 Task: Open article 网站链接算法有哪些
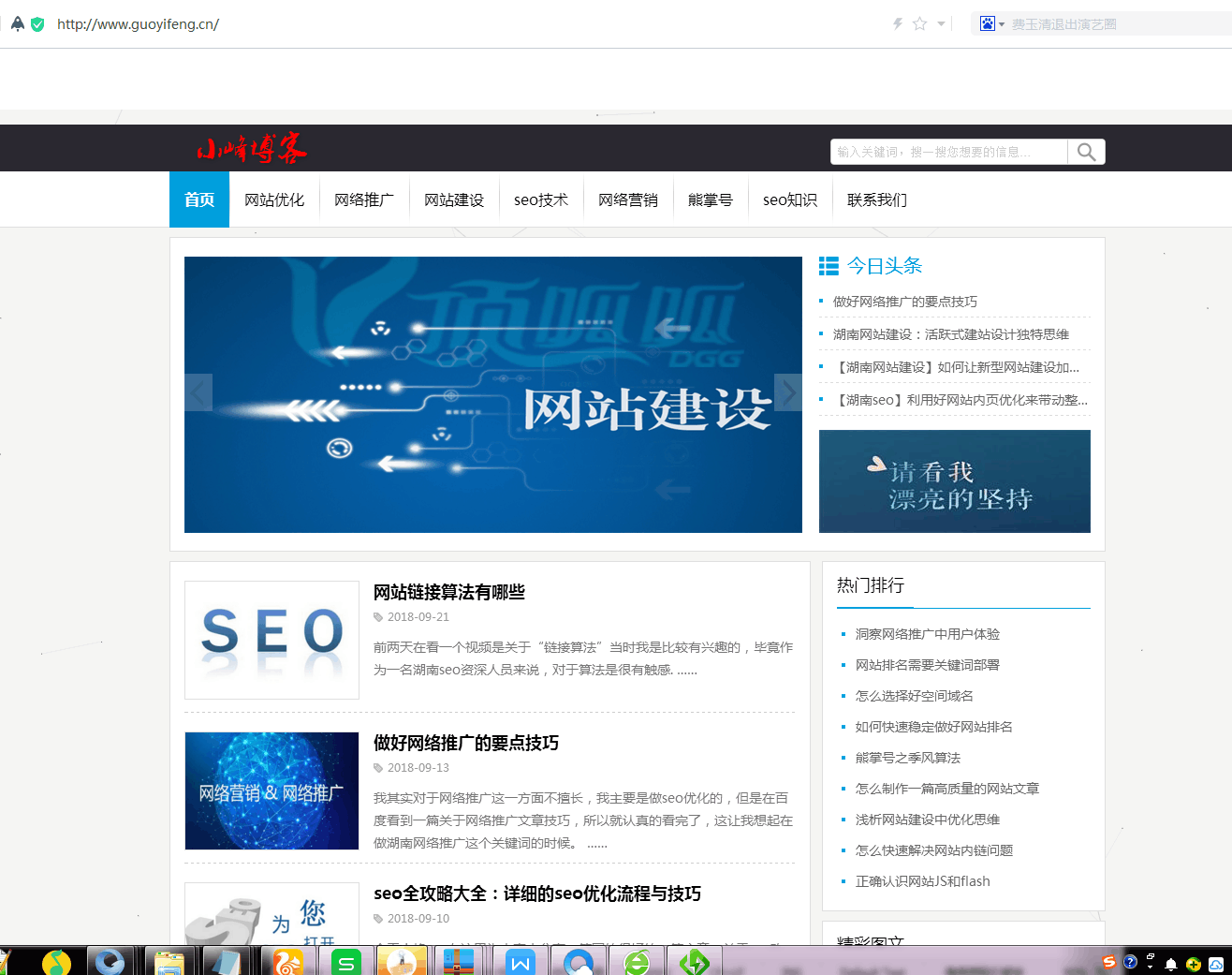coord(449,592)
